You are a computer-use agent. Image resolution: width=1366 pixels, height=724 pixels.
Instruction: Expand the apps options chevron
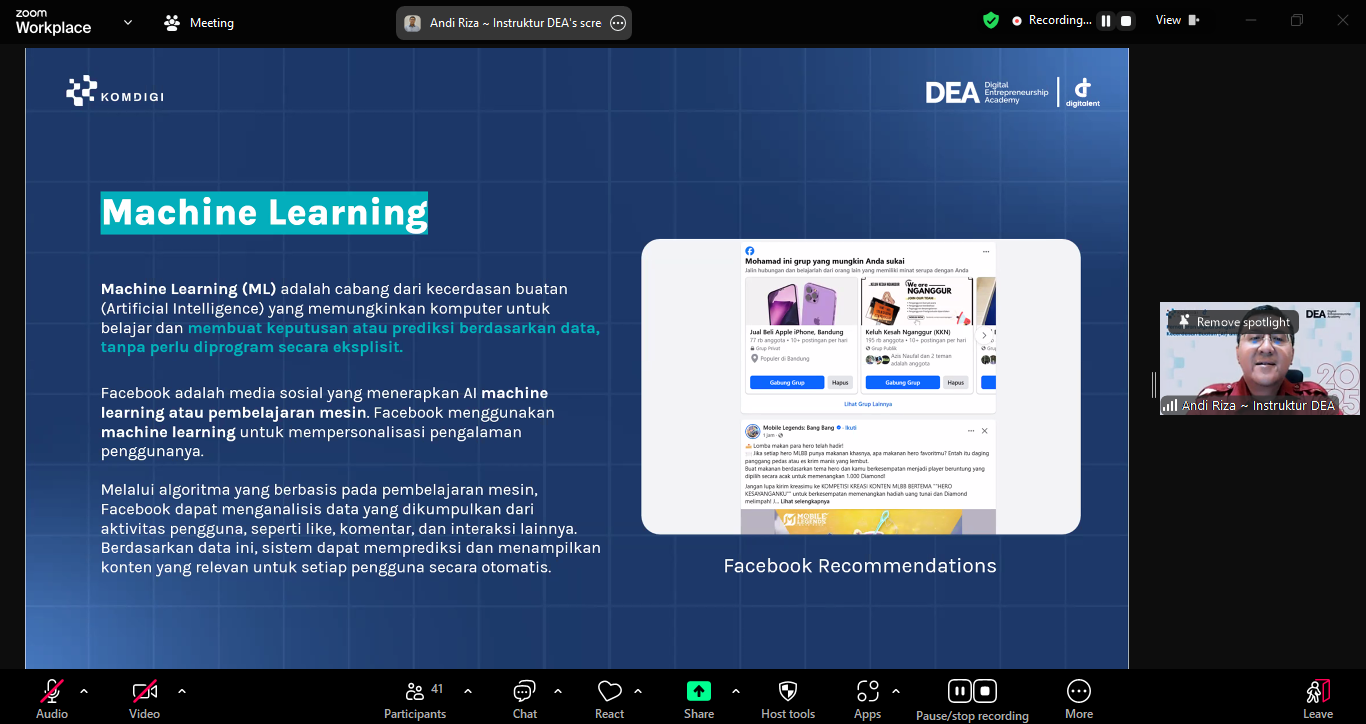click(x=895, y=691)
